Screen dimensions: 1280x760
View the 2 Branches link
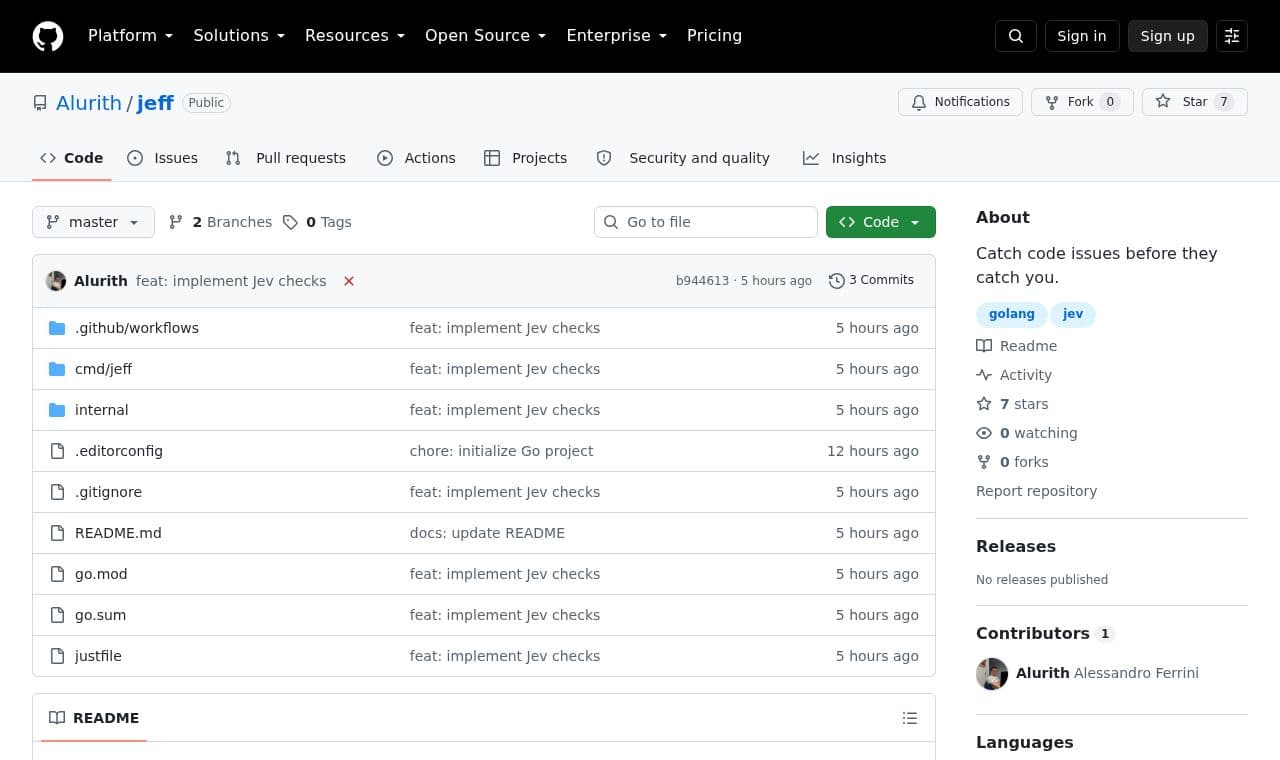coord(221,222)
